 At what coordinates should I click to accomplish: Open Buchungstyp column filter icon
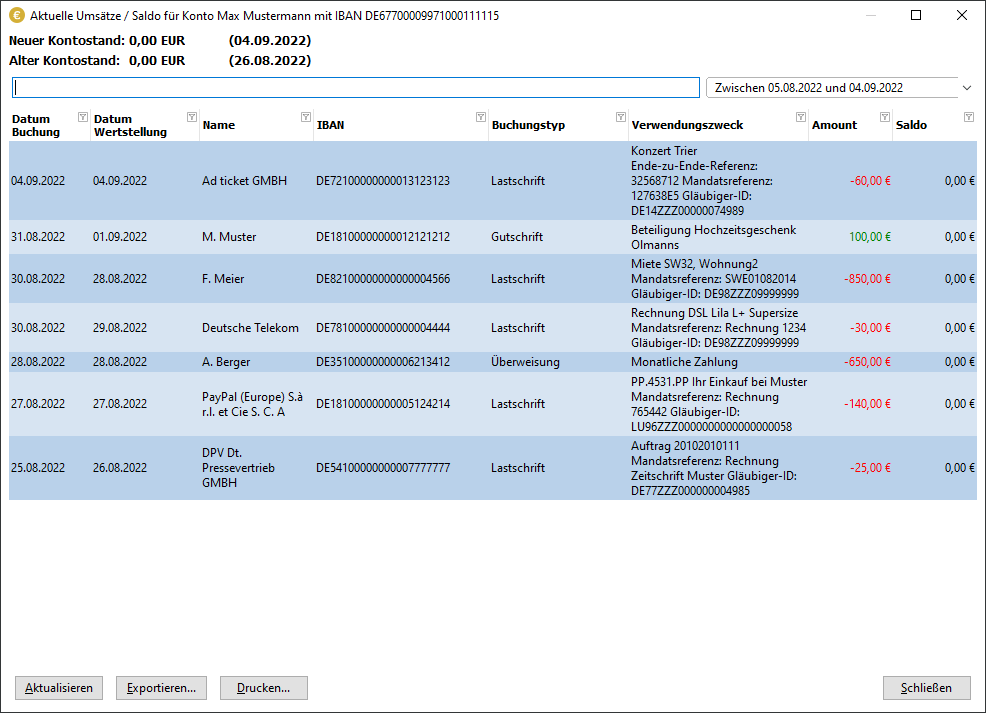coord(621,117)
